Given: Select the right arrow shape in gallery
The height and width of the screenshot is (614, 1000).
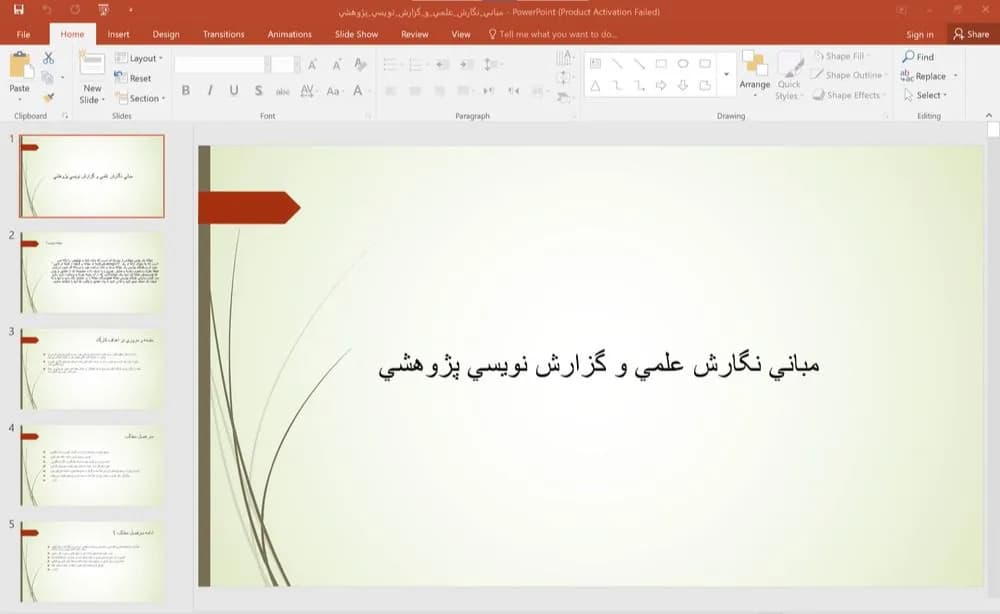Looking at the screenshot, I should point(661,85).
